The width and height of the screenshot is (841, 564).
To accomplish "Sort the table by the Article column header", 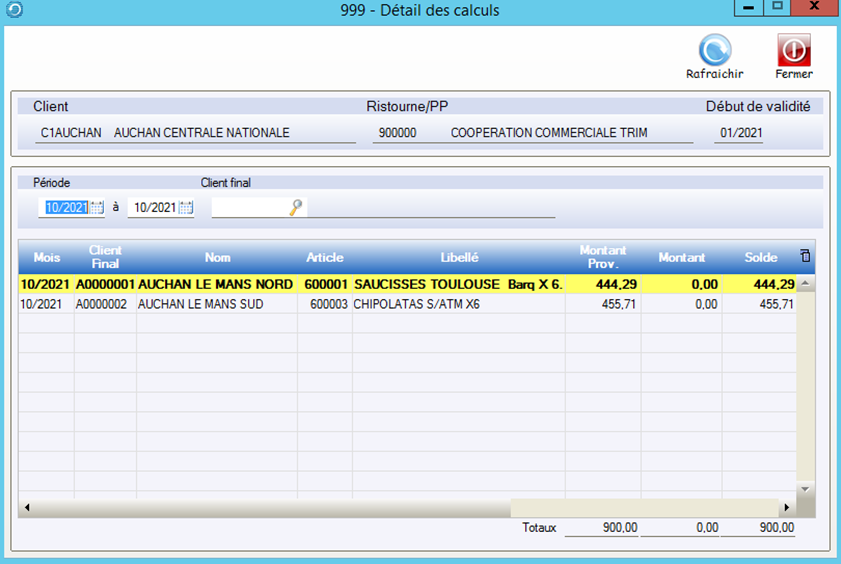I will [324, 258].
